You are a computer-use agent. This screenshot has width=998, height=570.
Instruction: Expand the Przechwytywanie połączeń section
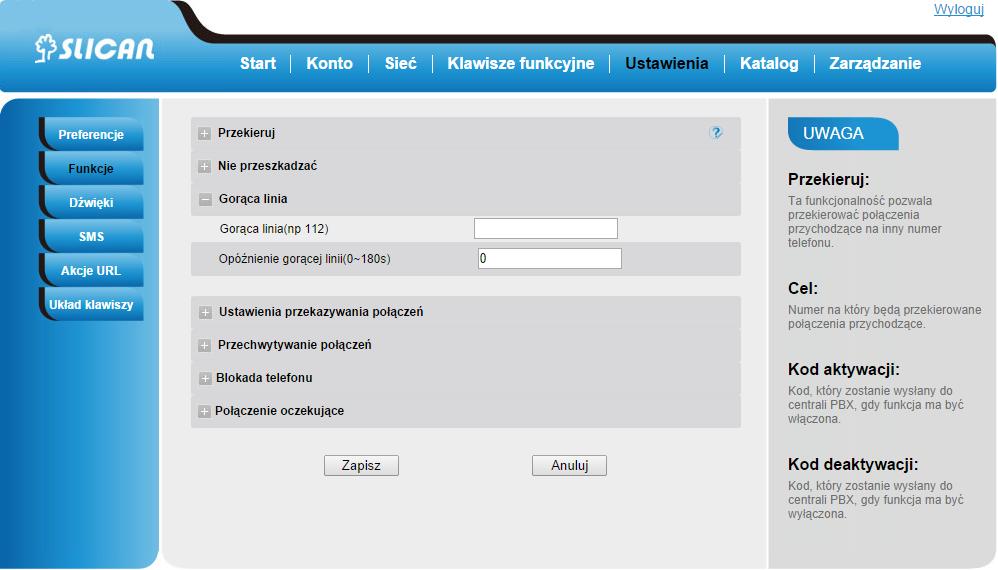204,345
